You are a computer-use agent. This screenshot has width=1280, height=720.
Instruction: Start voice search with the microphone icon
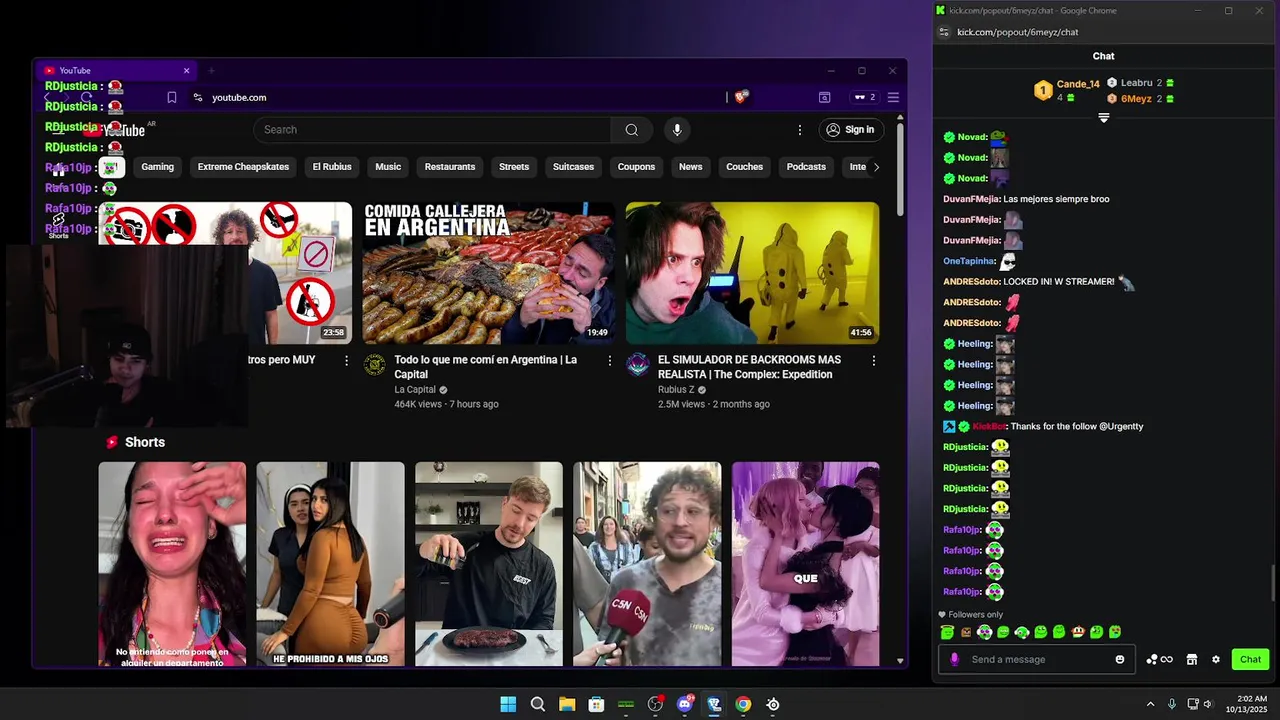[x=677, y=129]
